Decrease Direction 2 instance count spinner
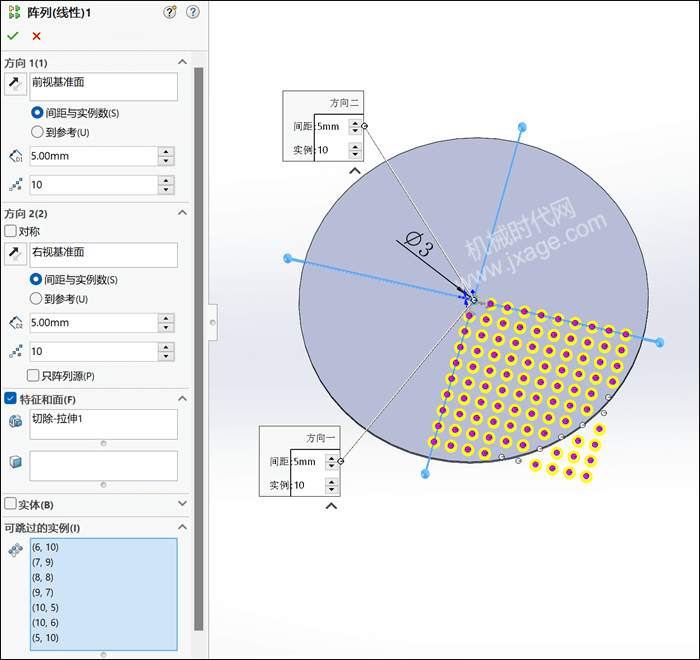This screenshot has height=660, width=700. tap(166, 356)
